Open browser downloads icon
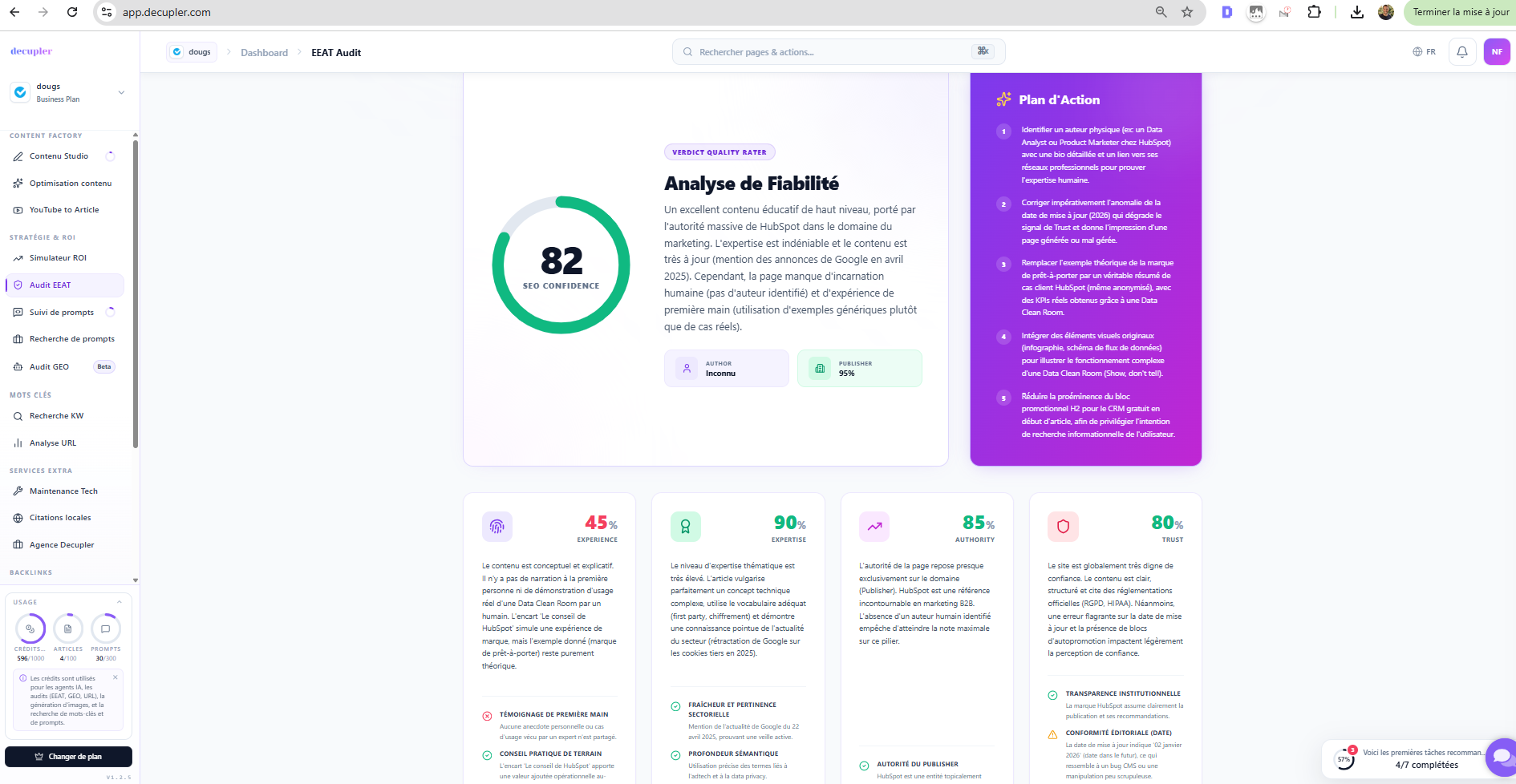 click(x=1357, y=12)
